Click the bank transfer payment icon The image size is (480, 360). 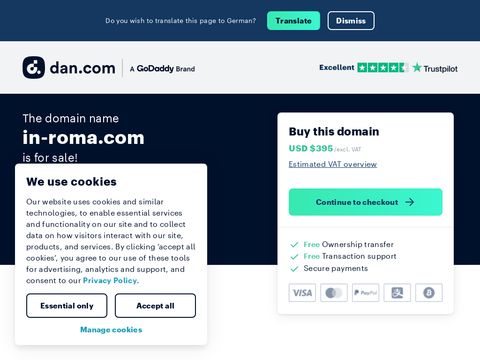click(397, 293)
